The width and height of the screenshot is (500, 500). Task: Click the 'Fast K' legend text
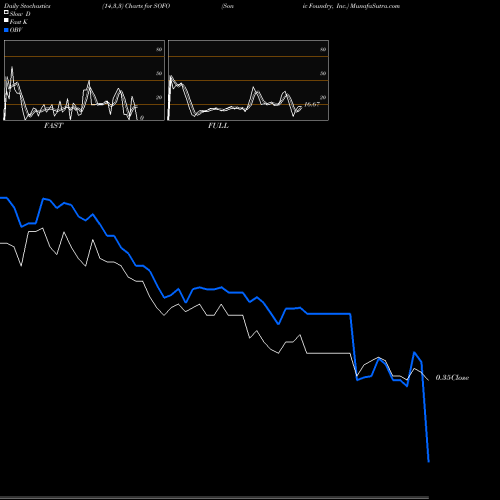19,22
